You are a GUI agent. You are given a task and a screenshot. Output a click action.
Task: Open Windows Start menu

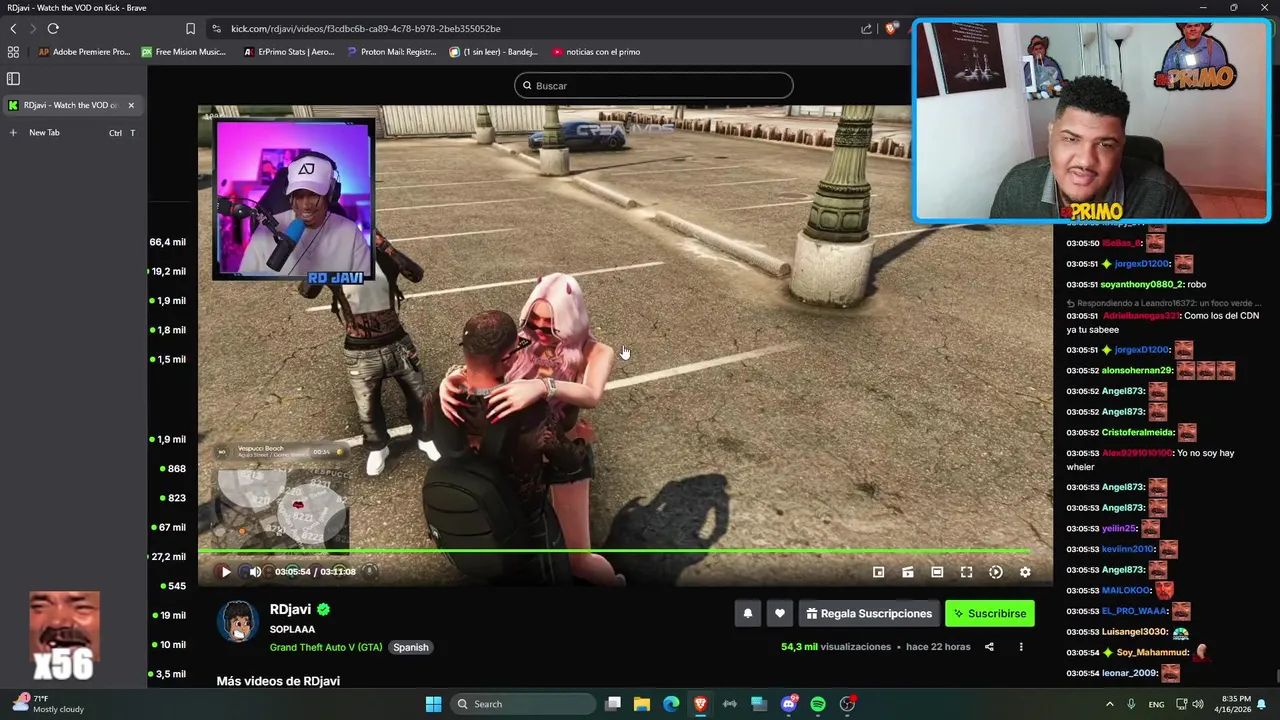coord(433,704)
